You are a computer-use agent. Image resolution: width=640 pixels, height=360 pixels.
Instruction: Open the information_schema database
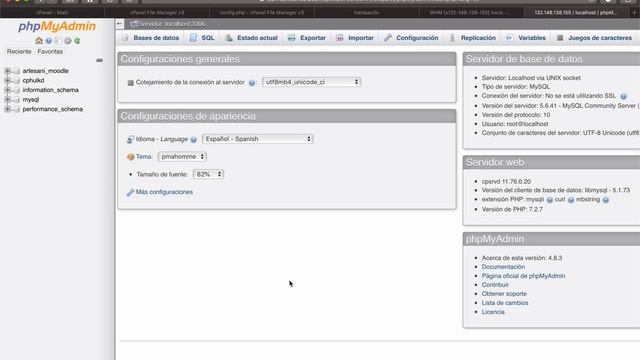pyautogui.click(x=51, y=90)
